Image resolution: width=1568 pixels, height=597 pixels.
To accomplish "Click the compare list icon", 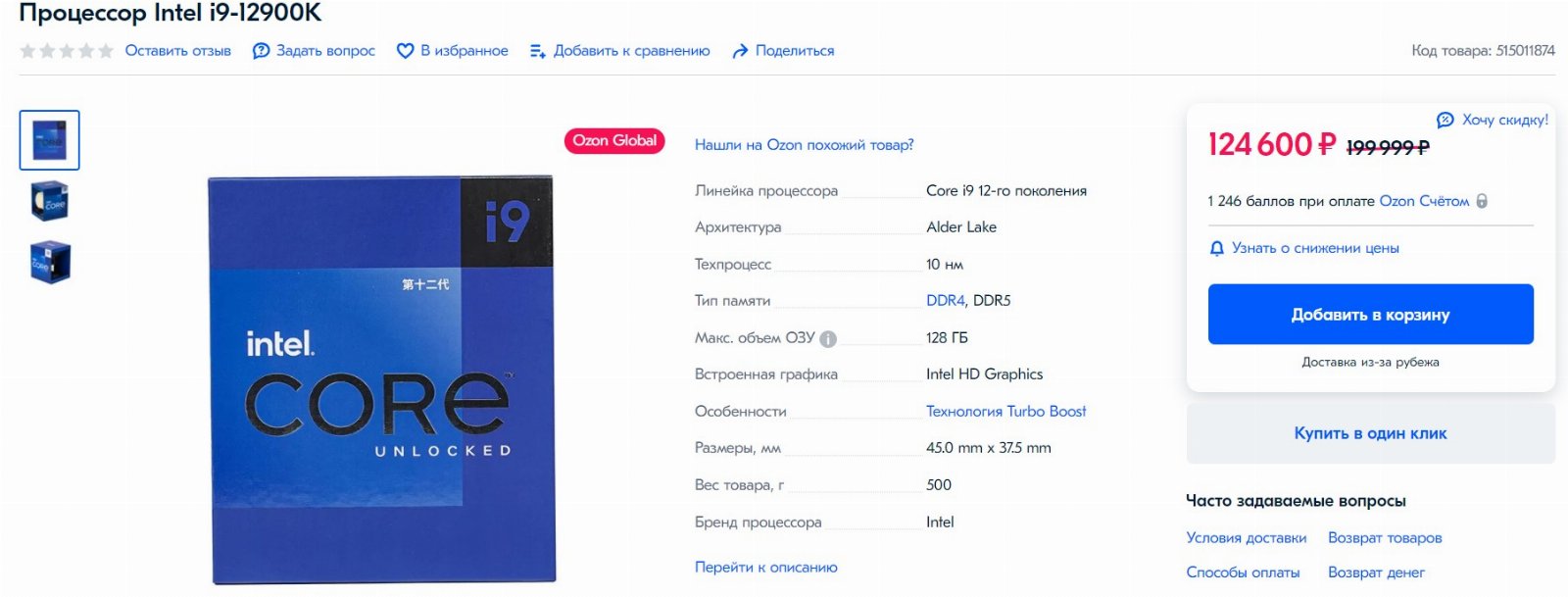I will [x=537, y=51].
